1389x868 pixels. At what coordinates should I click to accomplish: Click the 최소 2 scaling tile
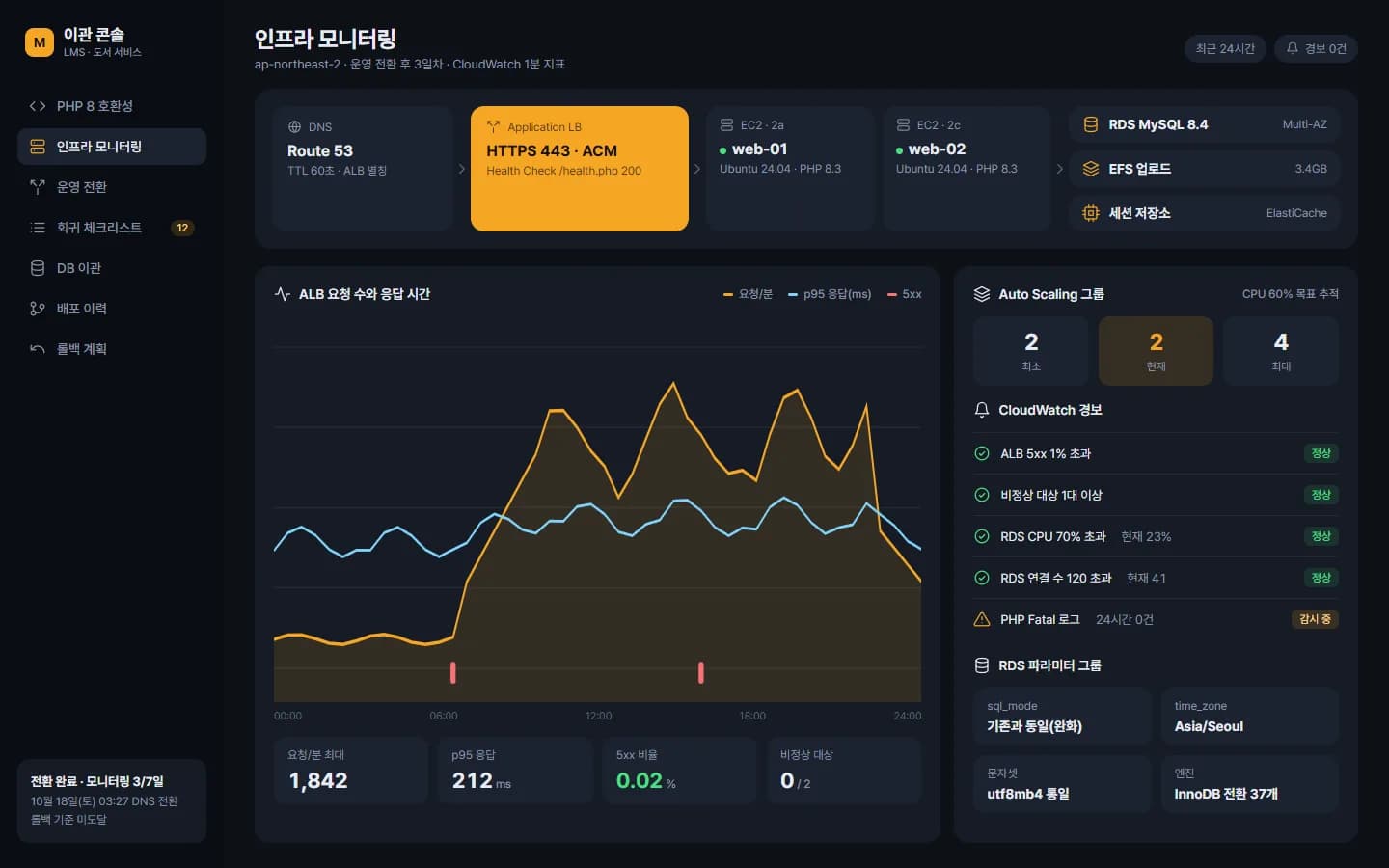[1031, 351]
